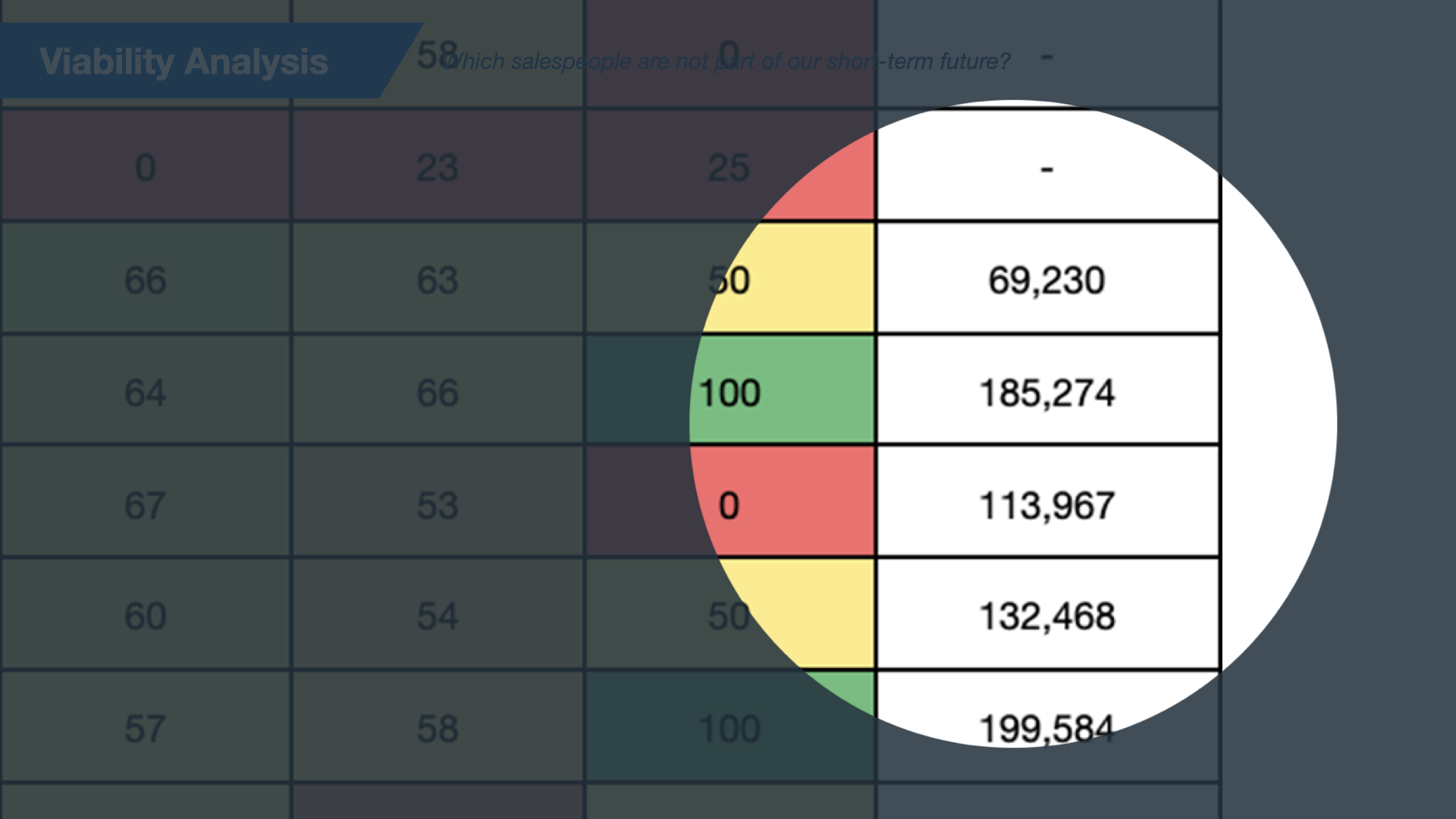
Task: Click the yellow 50 cell beside 132,468
Action: pyautogui.click(x=730, y=614)
